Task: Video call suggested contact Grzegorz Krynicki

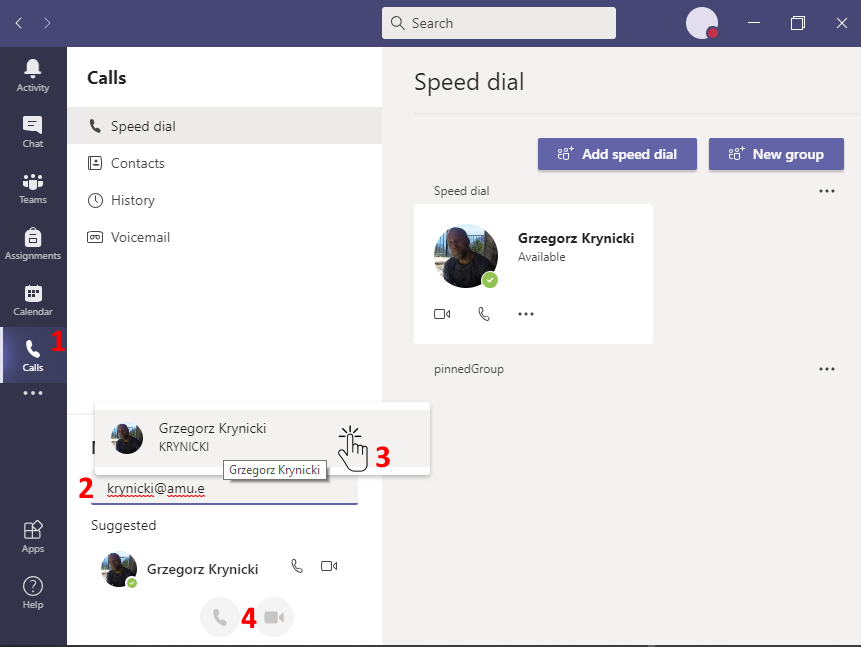Action: [329, 566]
